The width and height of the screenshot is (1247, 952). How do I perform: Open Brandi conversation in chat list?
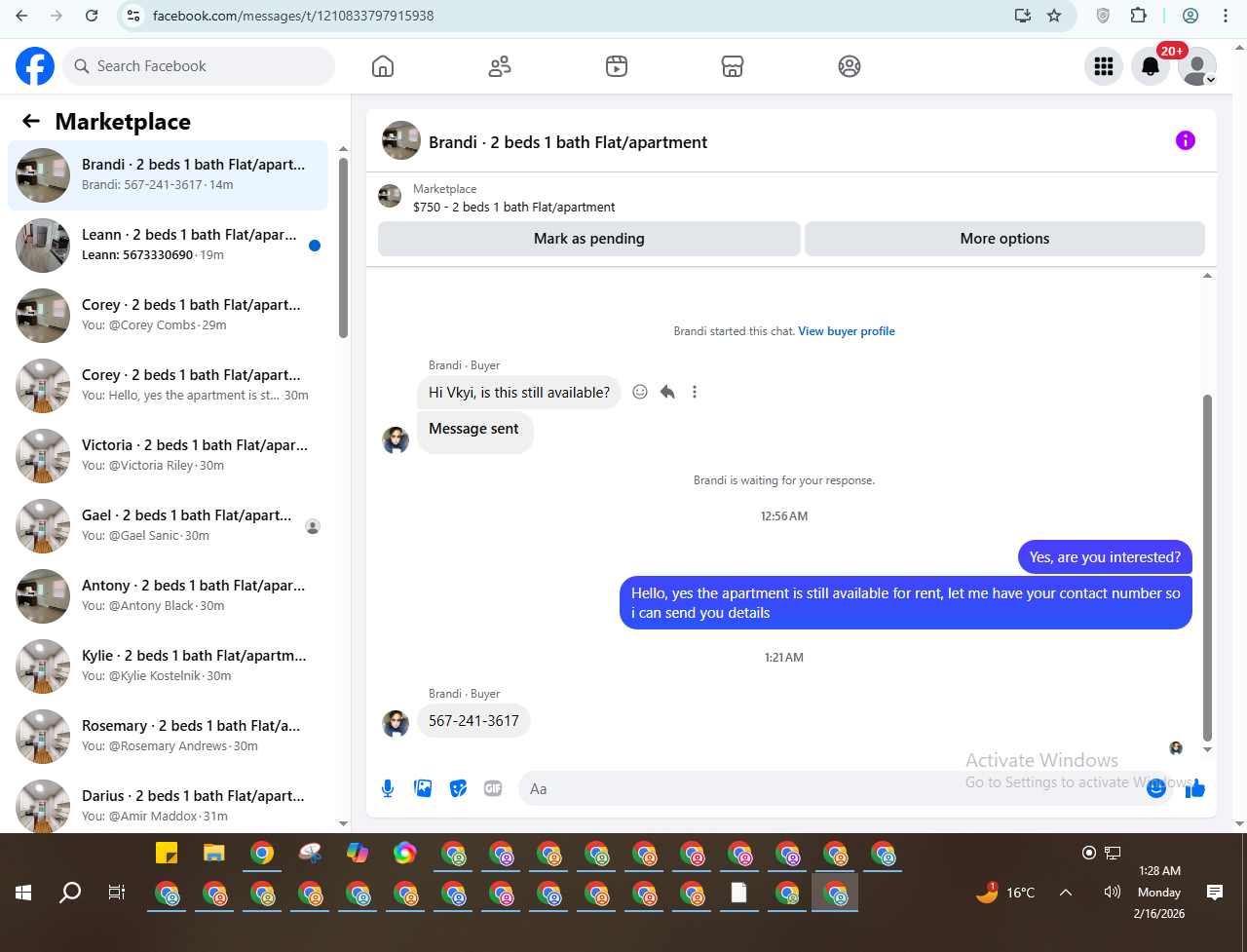168,175
